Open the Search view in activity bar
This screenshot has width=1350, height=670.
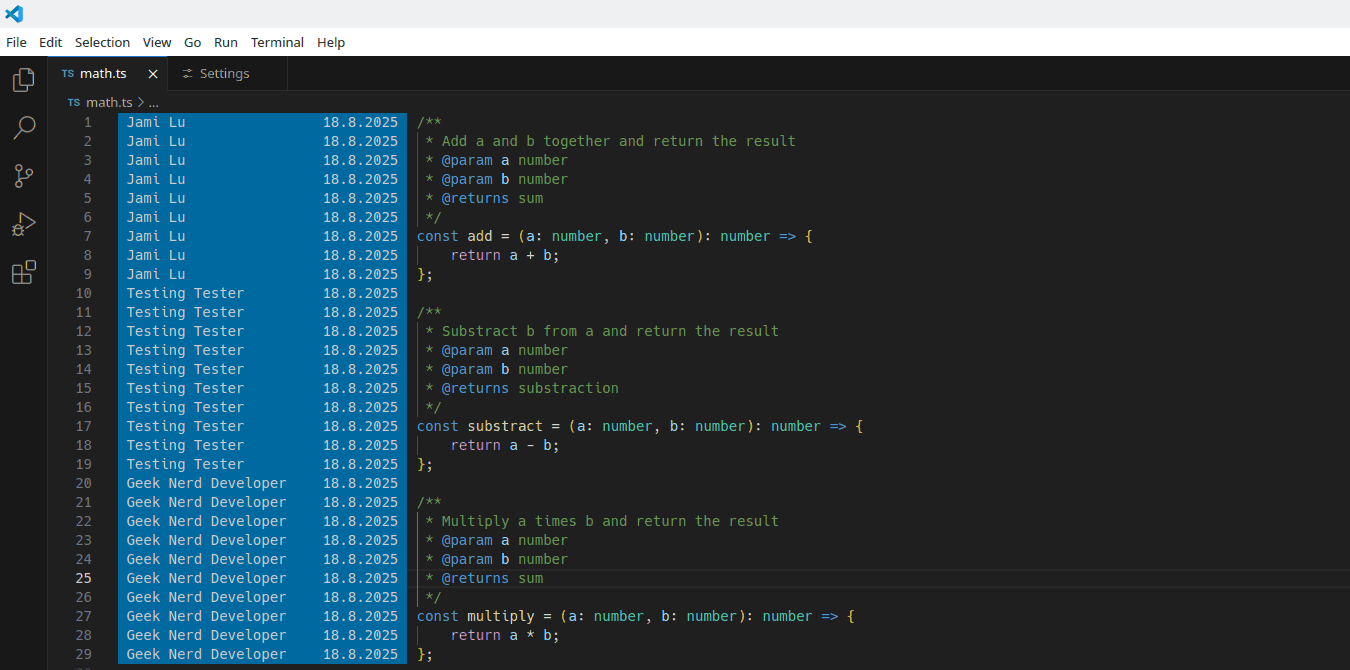(x=24, y=128)
